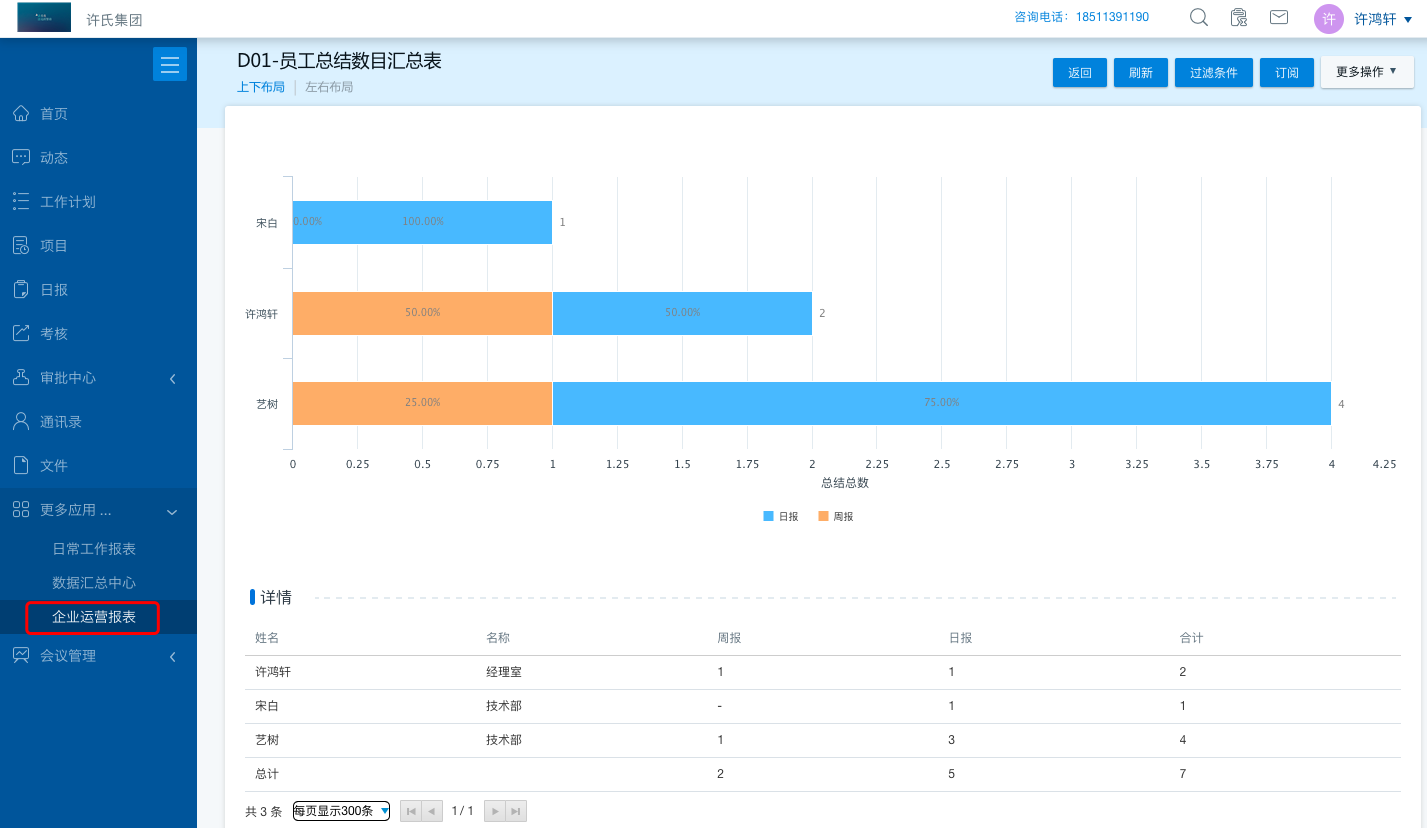Open 更多操作 dropdown button
1427x828 pixels.
pos(1367,72)
